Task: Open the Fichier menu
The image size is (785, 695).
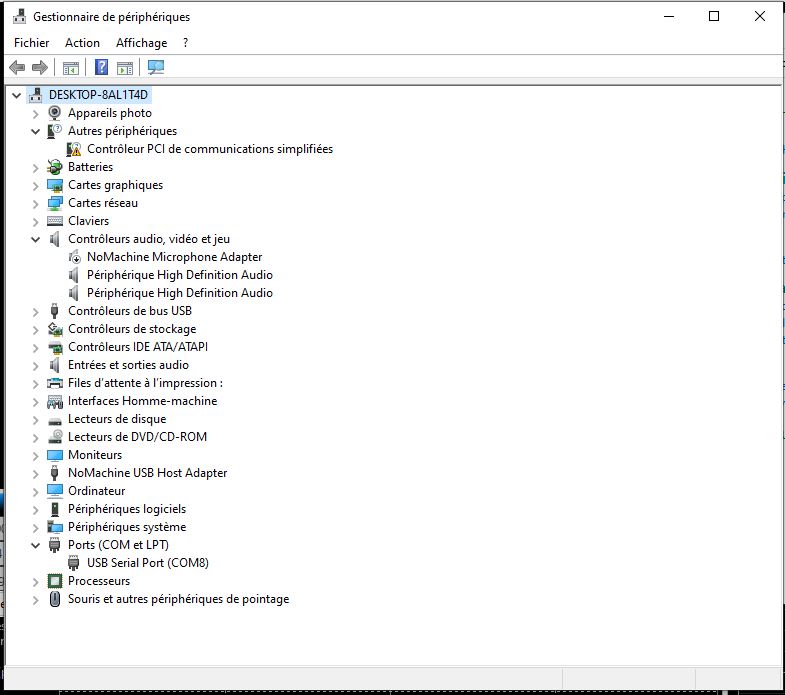Action: click(32, 43)
